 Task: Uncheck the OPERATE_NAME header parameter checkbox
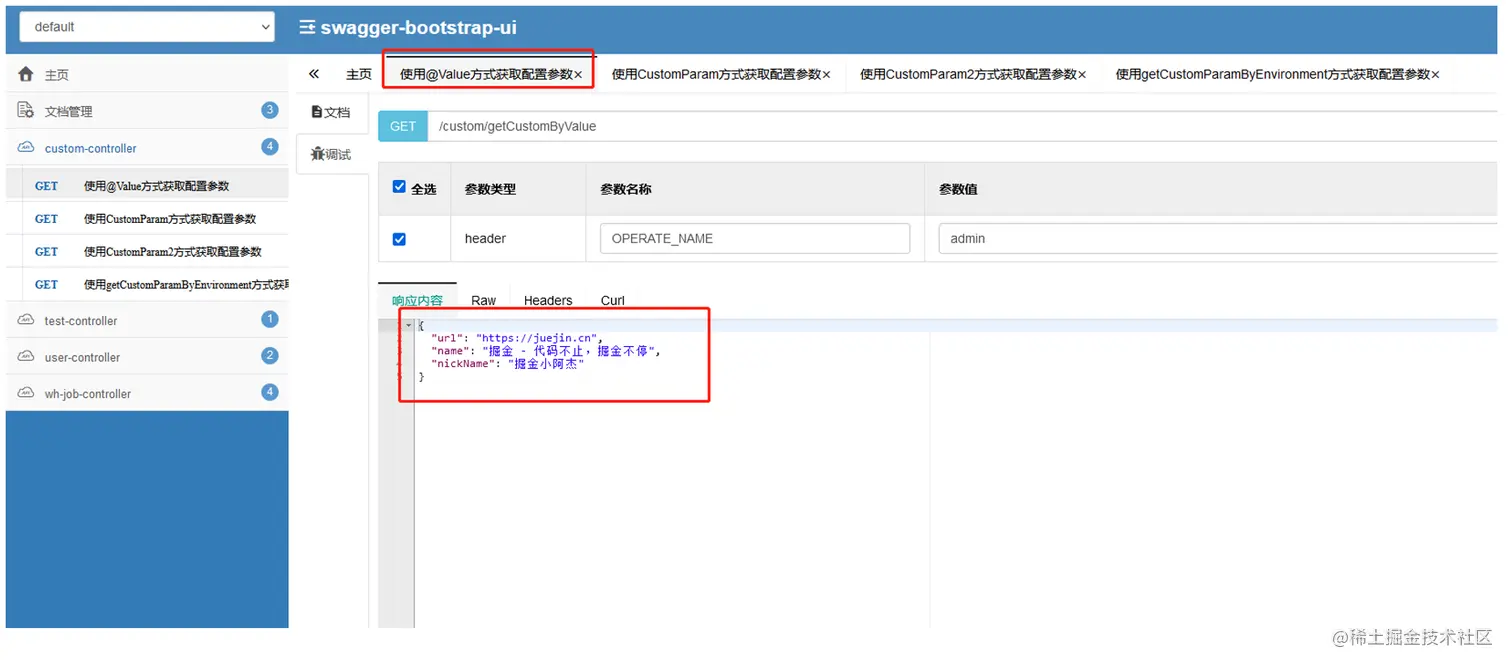399,238
